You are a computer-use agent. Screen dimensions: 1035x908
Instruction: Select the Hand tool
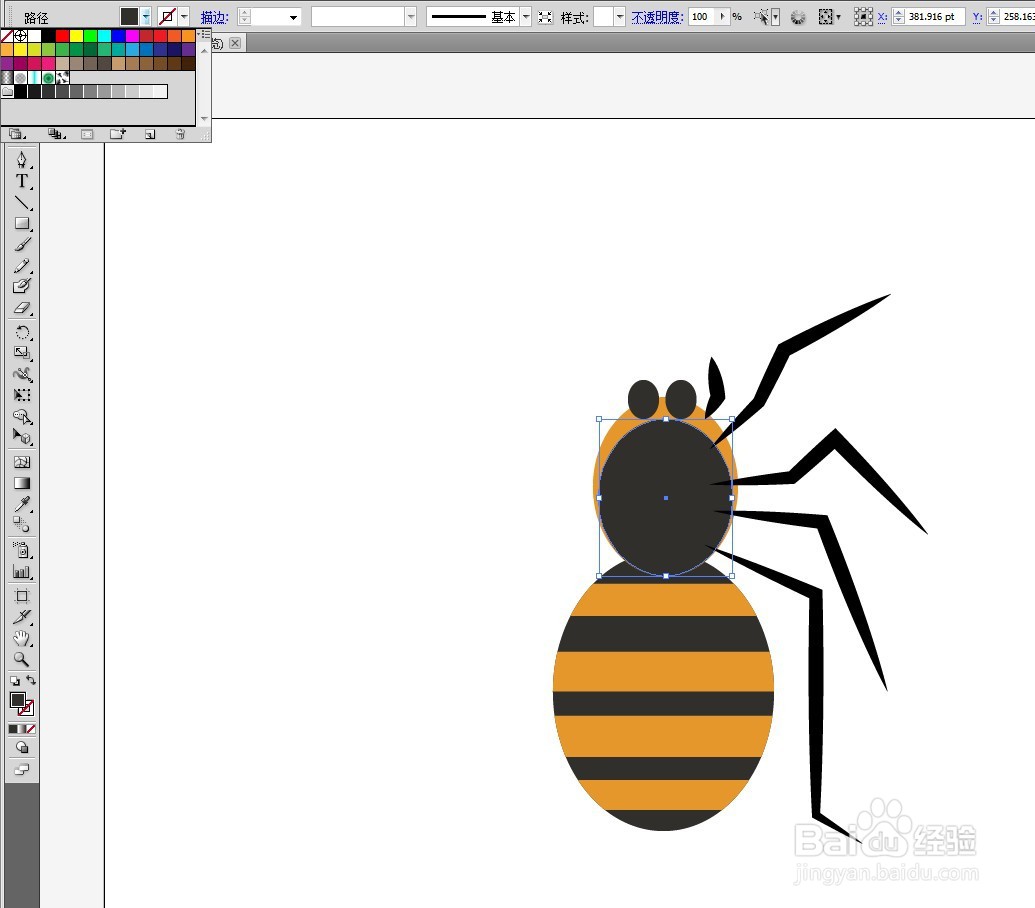click(22, 638)
